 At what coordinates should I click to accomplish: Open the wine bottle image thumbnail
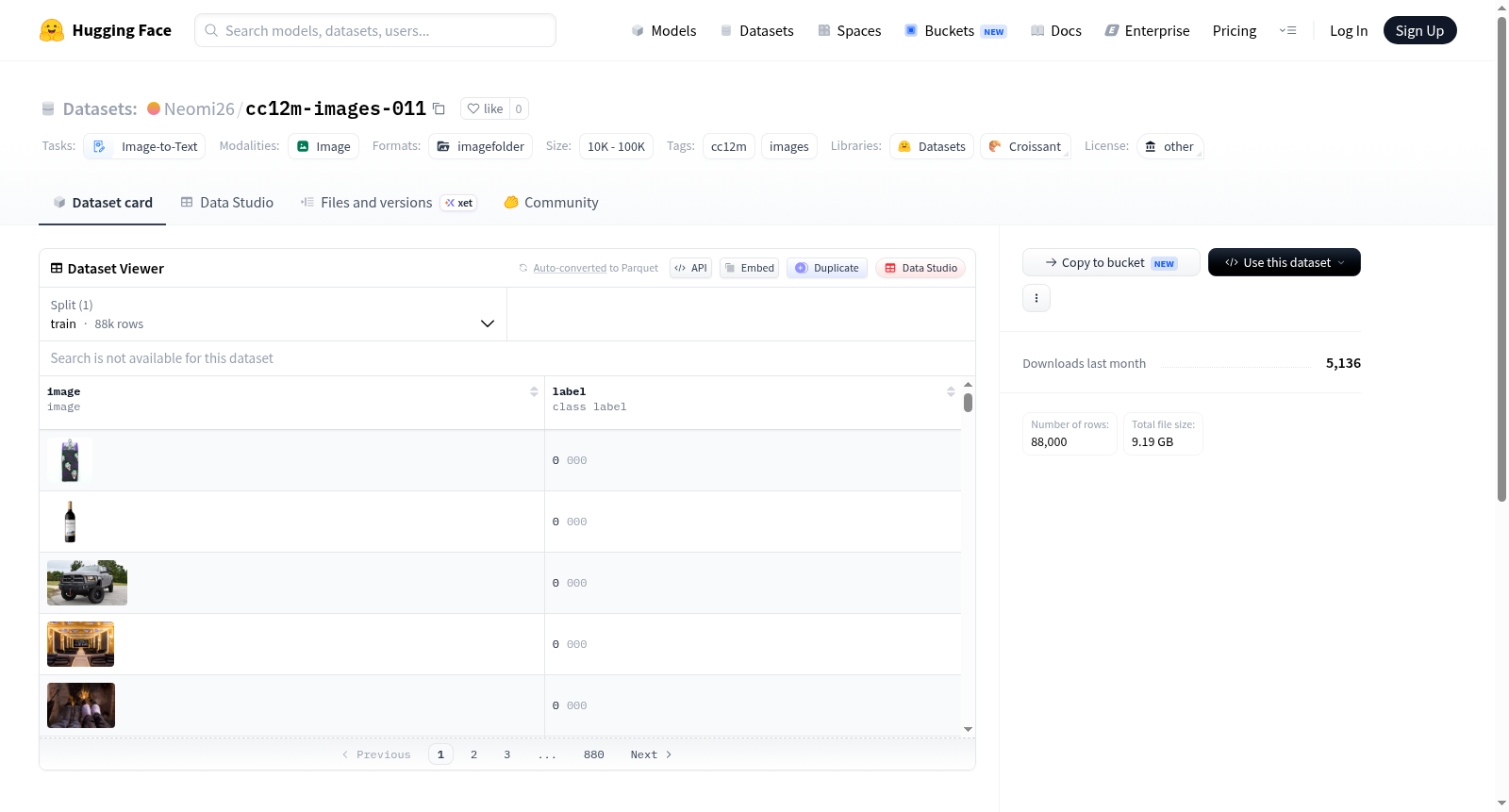pos(70,522)
